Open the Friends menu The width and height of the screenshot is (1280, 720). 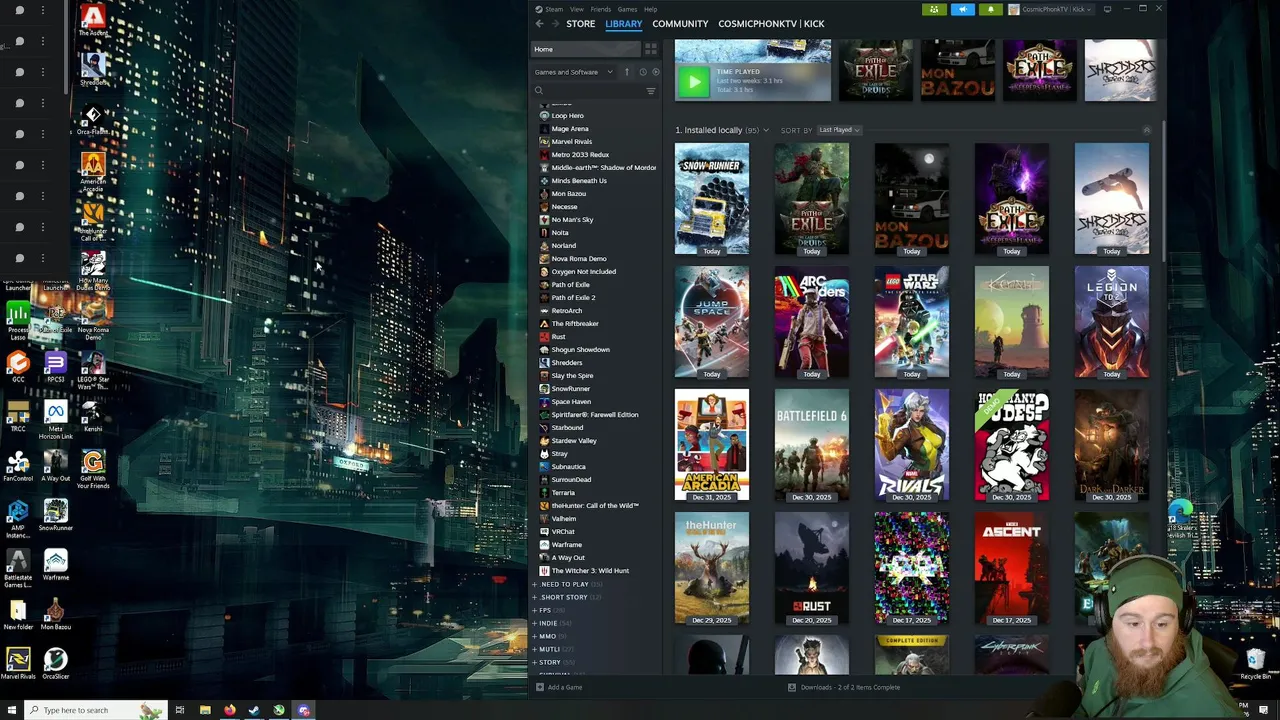600,9
